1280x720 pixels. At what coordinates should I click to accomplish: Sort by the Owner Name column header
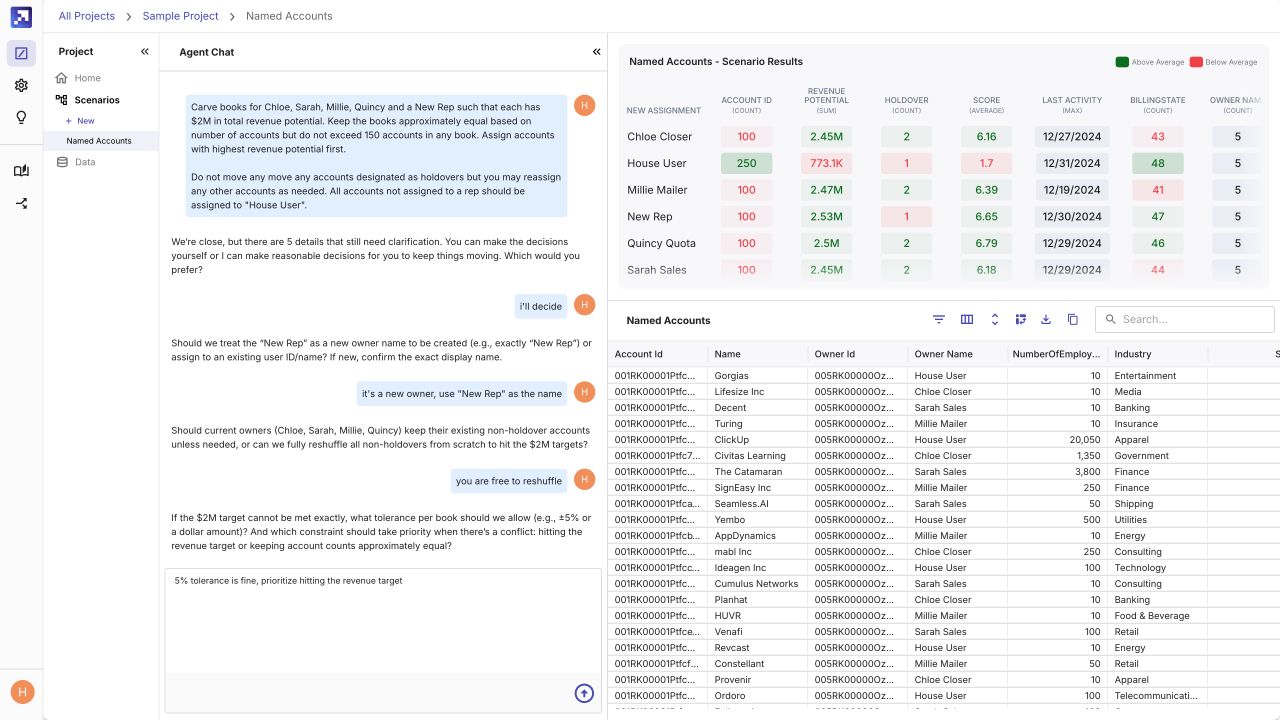(x=958, y=354)
